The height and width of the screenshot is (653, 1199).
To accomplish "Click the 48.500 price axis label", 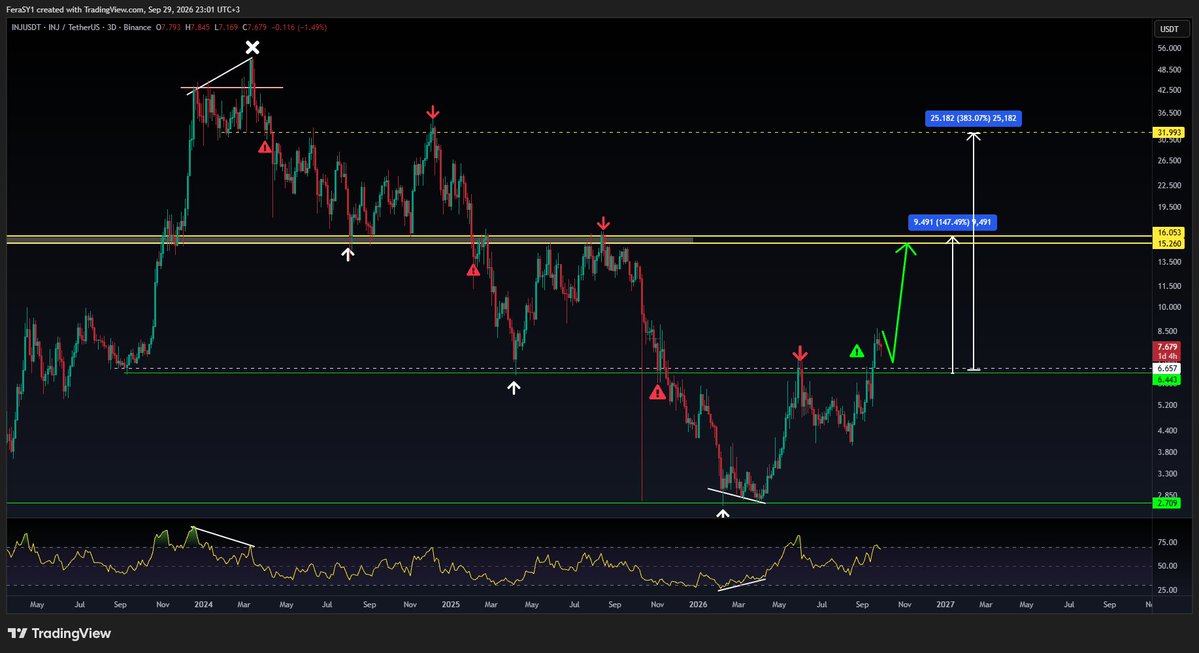I will [x=1169, y=70].
